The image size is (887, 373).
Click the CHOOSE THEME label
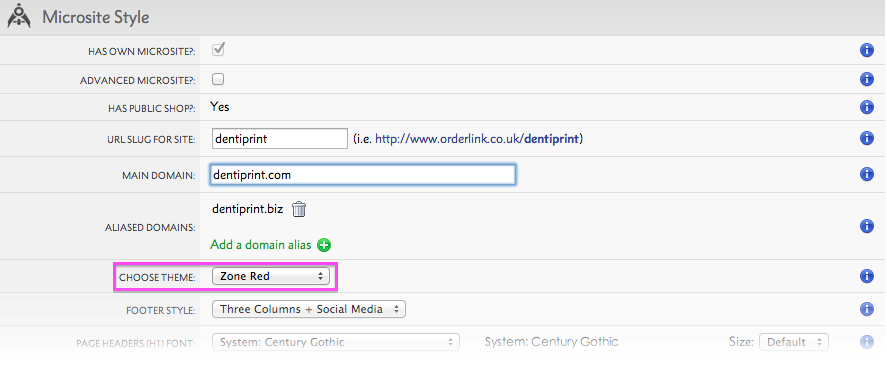[157, 278]
